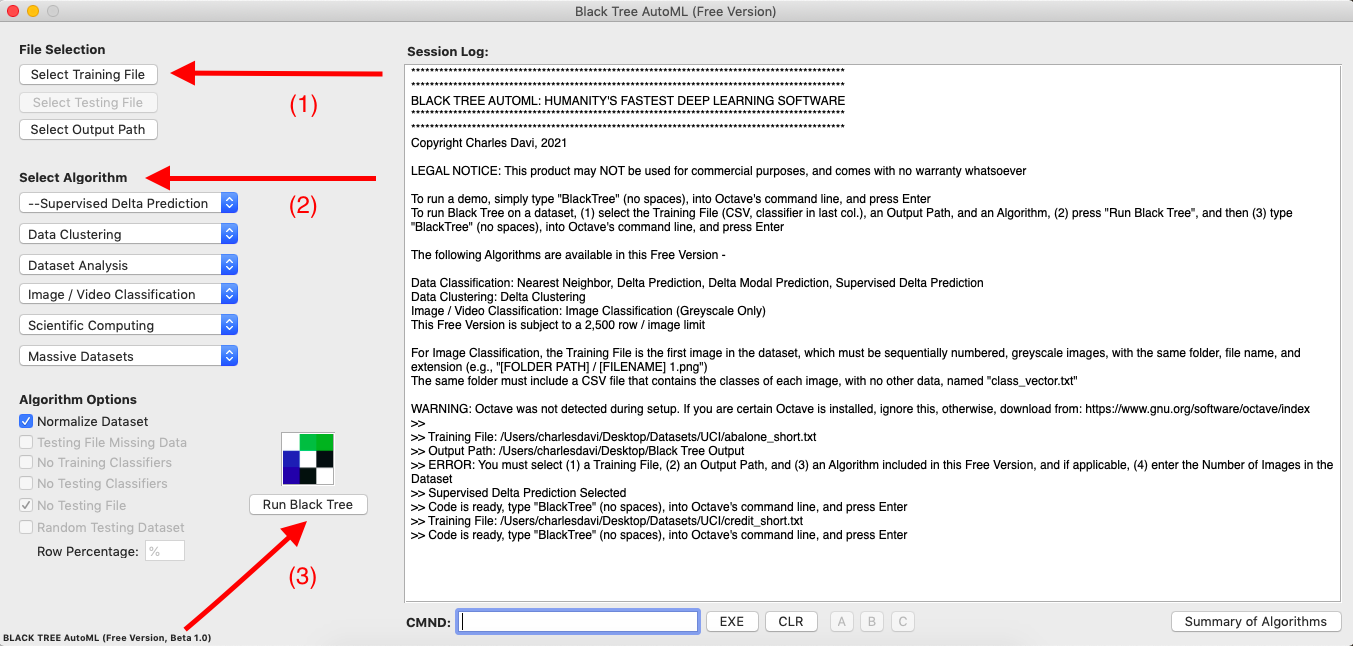Click the Select Output Path button

tap(88, 130)
